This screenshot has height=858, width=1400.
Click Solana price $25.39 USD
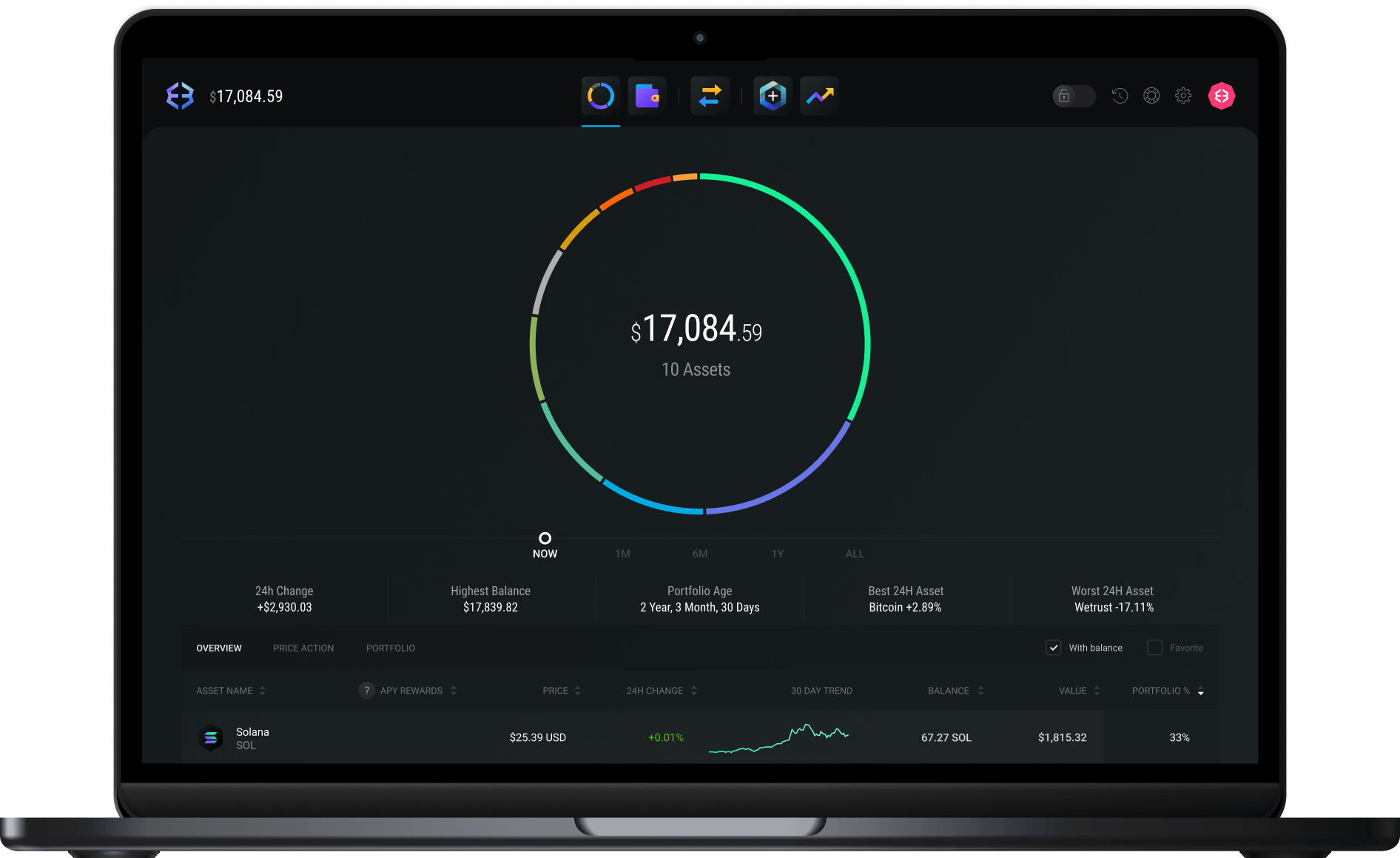point(538,738)
